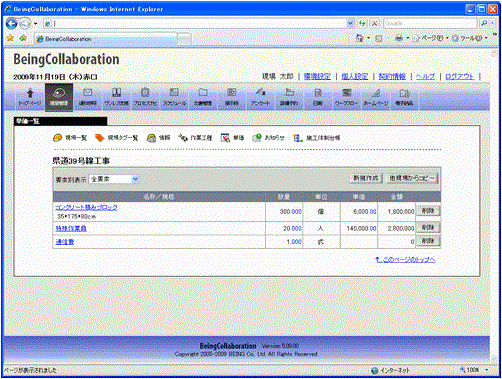
Task: Delete the コンクリート積みブロック row
Action: [x=428, y=211]
